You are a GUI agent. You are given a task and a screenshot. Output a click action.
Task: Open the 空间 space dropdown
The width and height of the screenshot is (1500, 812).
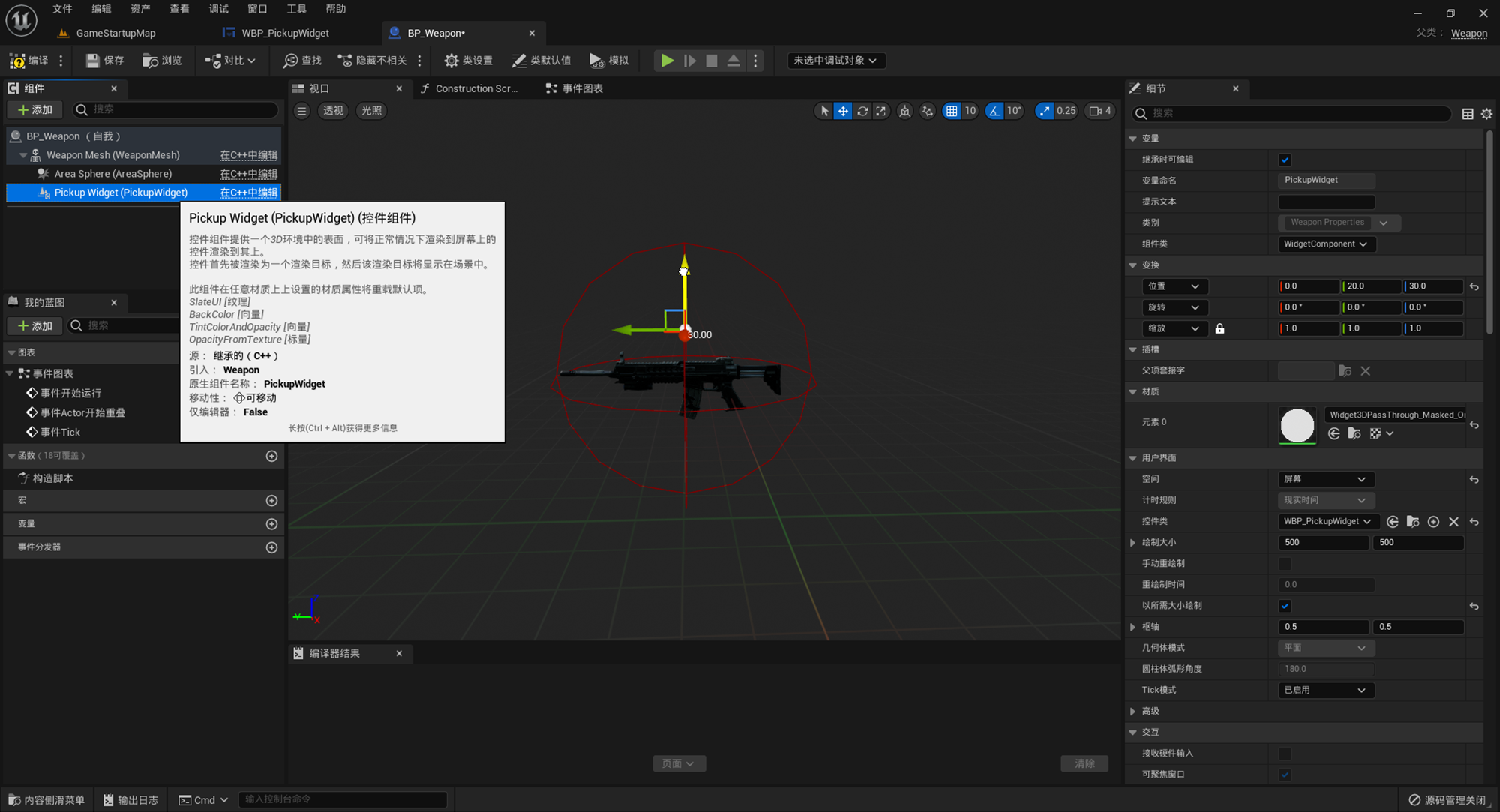click(1324, 479)
